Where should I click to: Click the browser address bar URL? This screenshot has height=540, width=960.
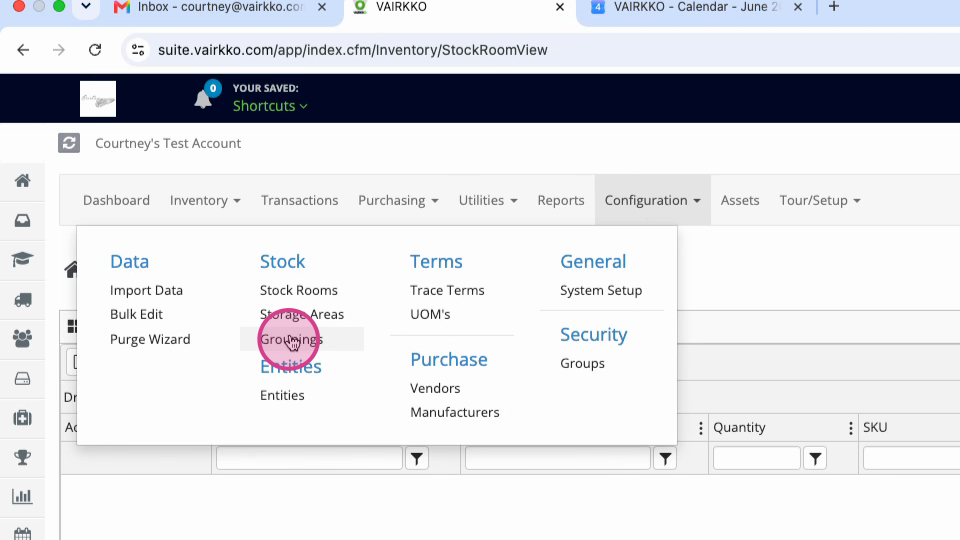(x=353, y=50)
